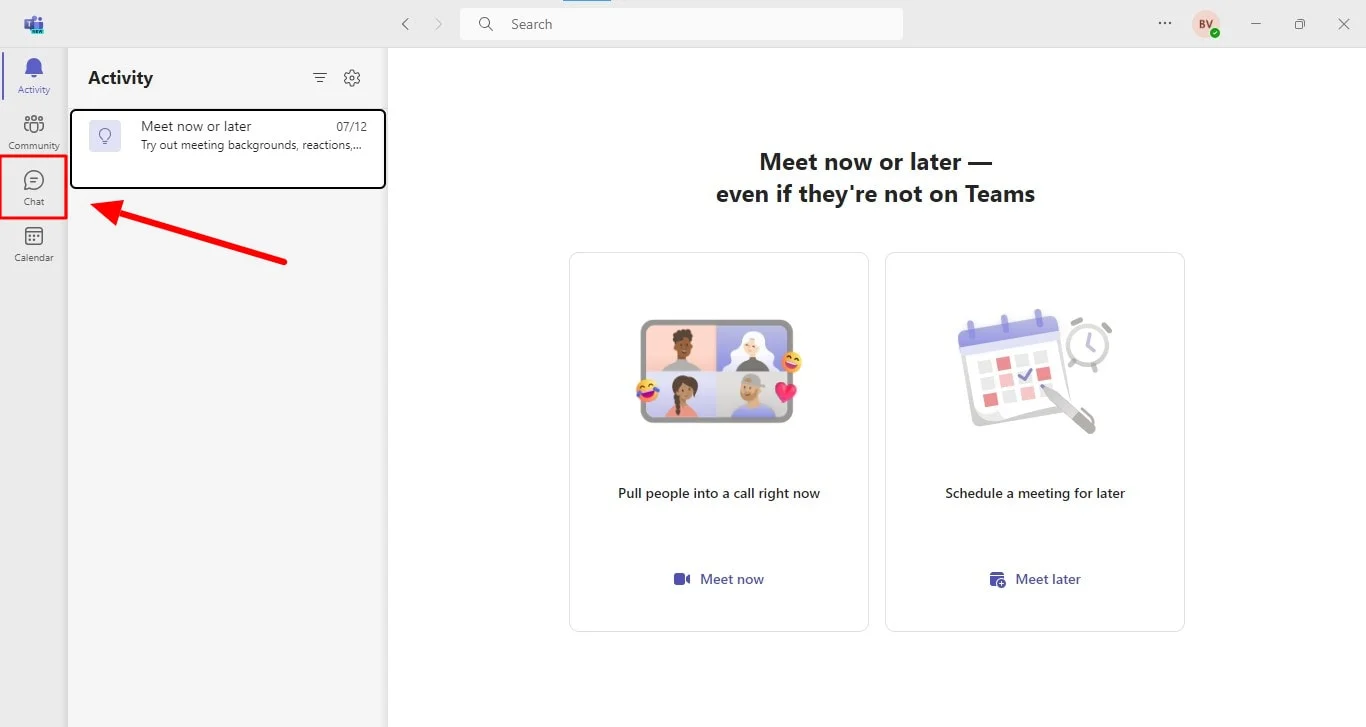Click the search magnifier icon
The height and width of the screenshot is (727, 1366).
486,24
